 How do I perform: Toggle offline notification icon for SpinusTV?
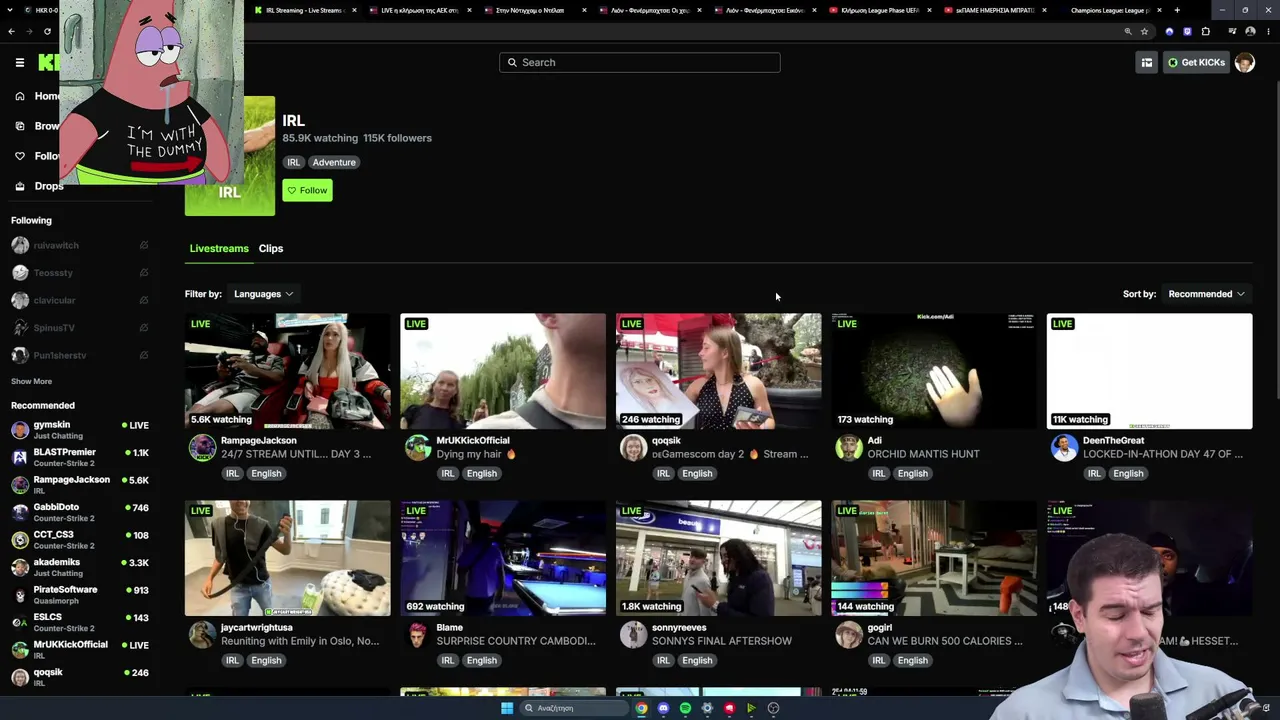point(144,327)
